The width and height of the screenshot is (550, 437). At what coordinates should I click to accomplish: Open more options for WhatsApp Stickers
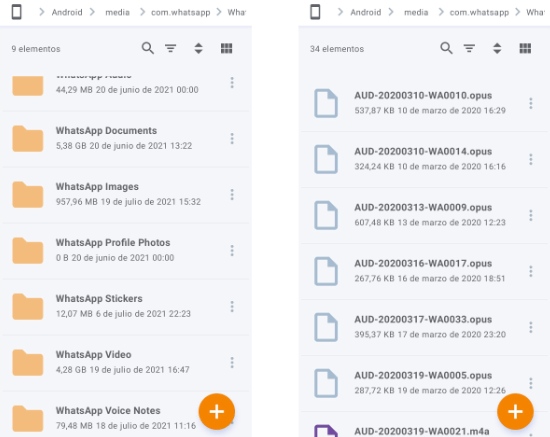point(232,307)
